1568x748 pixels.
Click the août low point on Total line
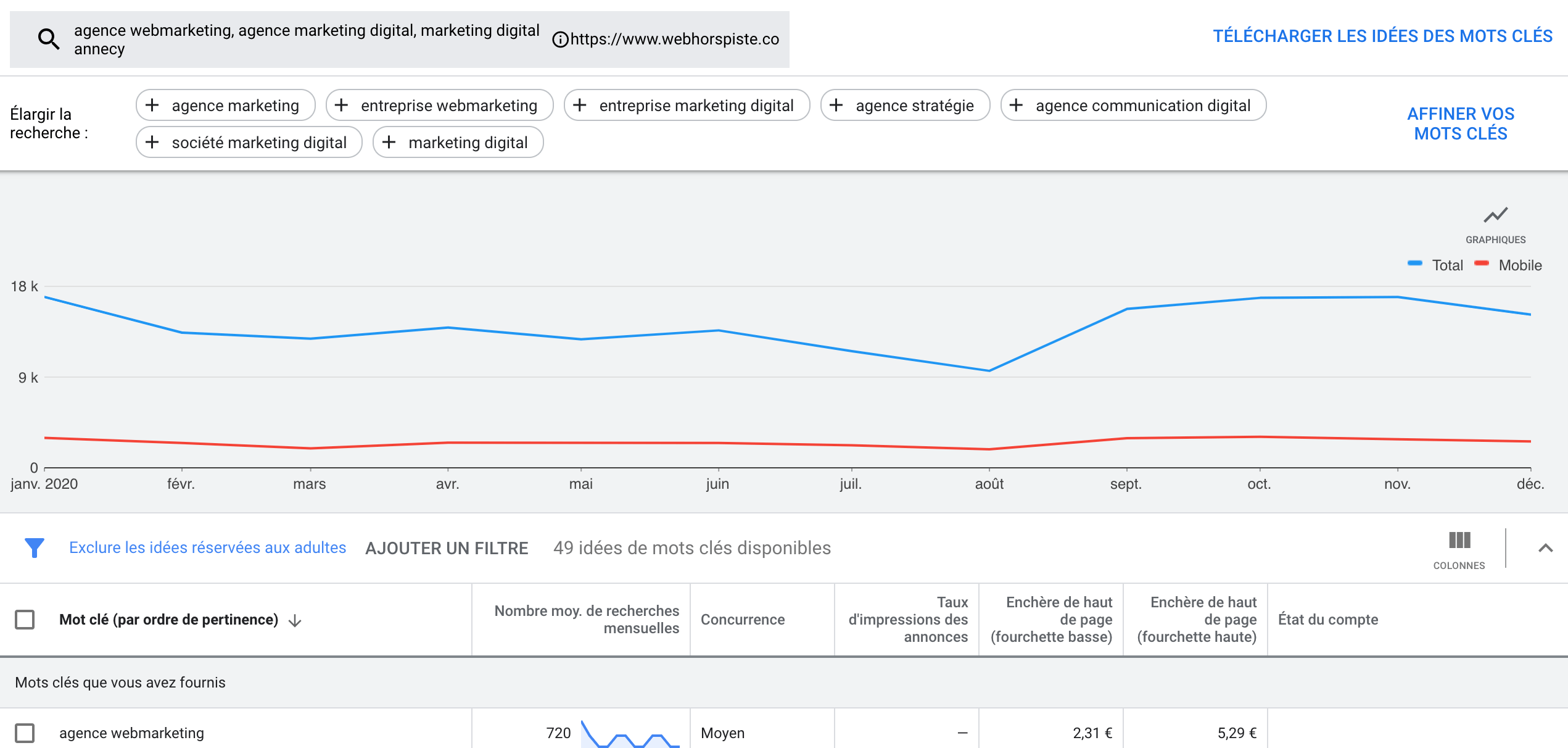point(989,371)
